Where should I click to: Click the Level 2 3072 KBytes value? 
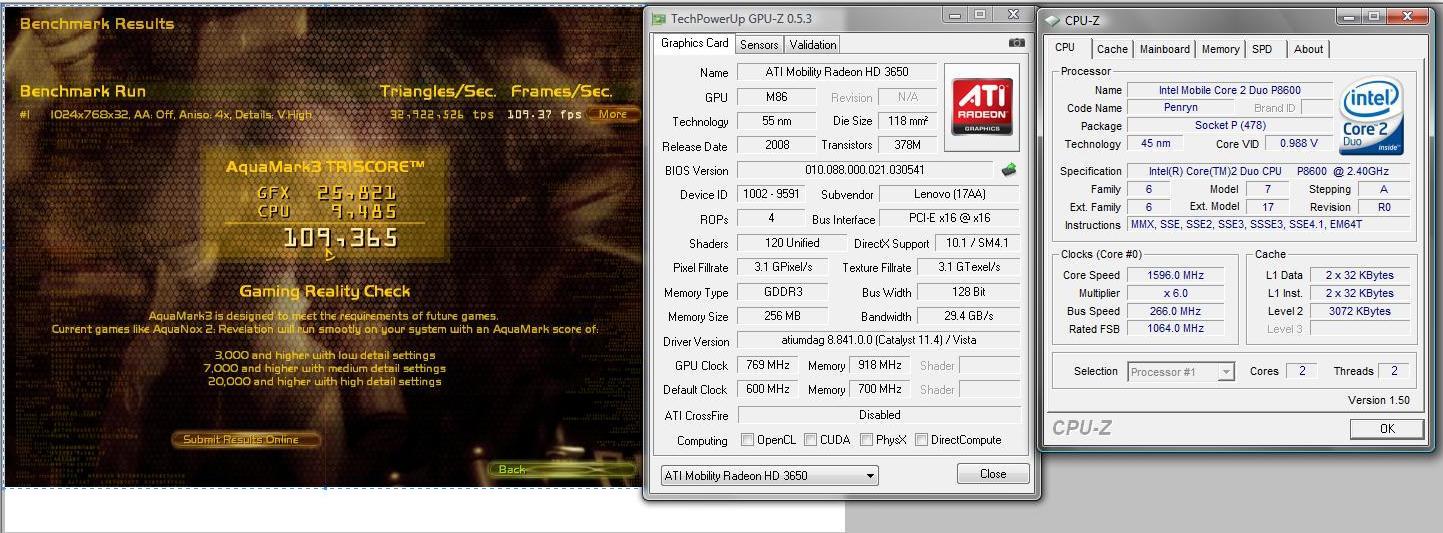(1359, 311)
